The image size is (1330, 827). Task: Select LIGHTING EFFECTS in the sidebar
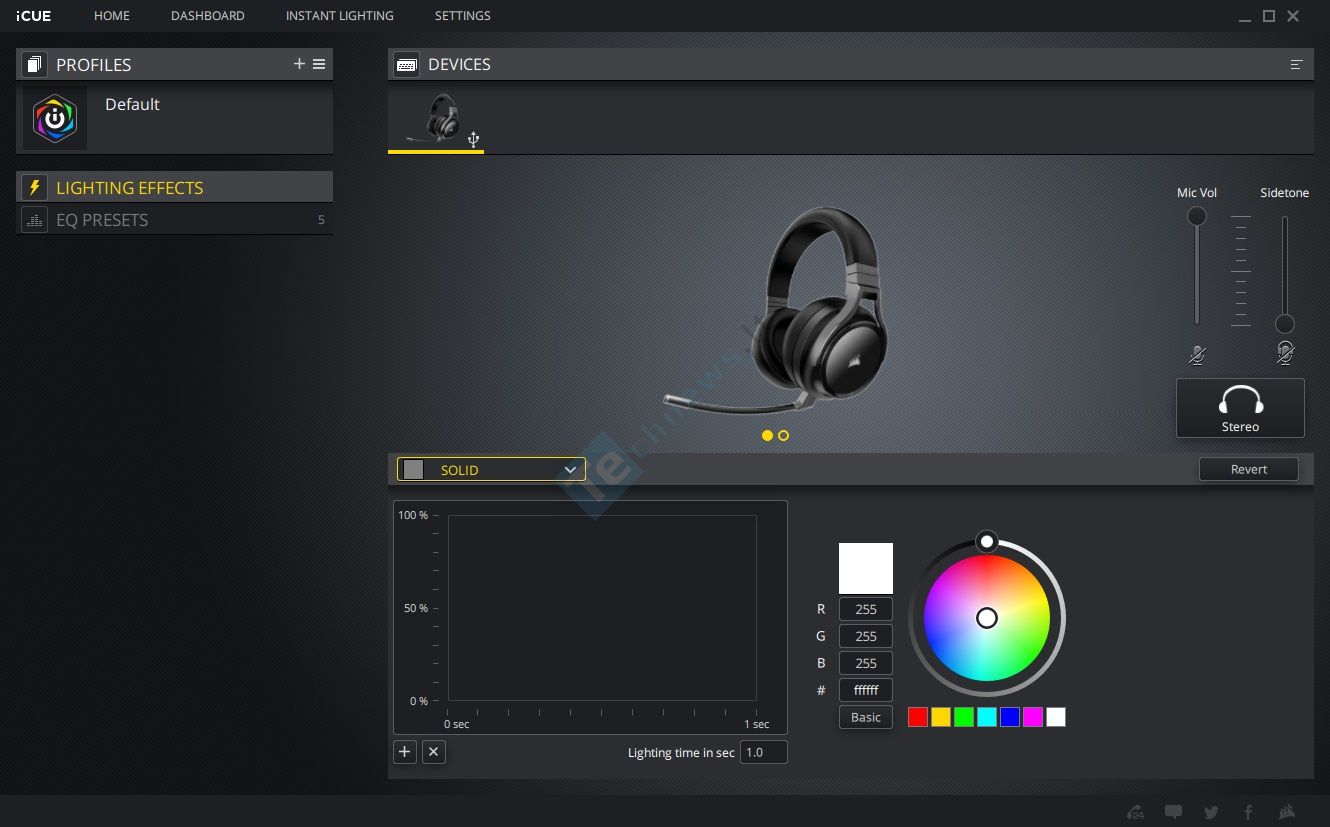point(174,187)
